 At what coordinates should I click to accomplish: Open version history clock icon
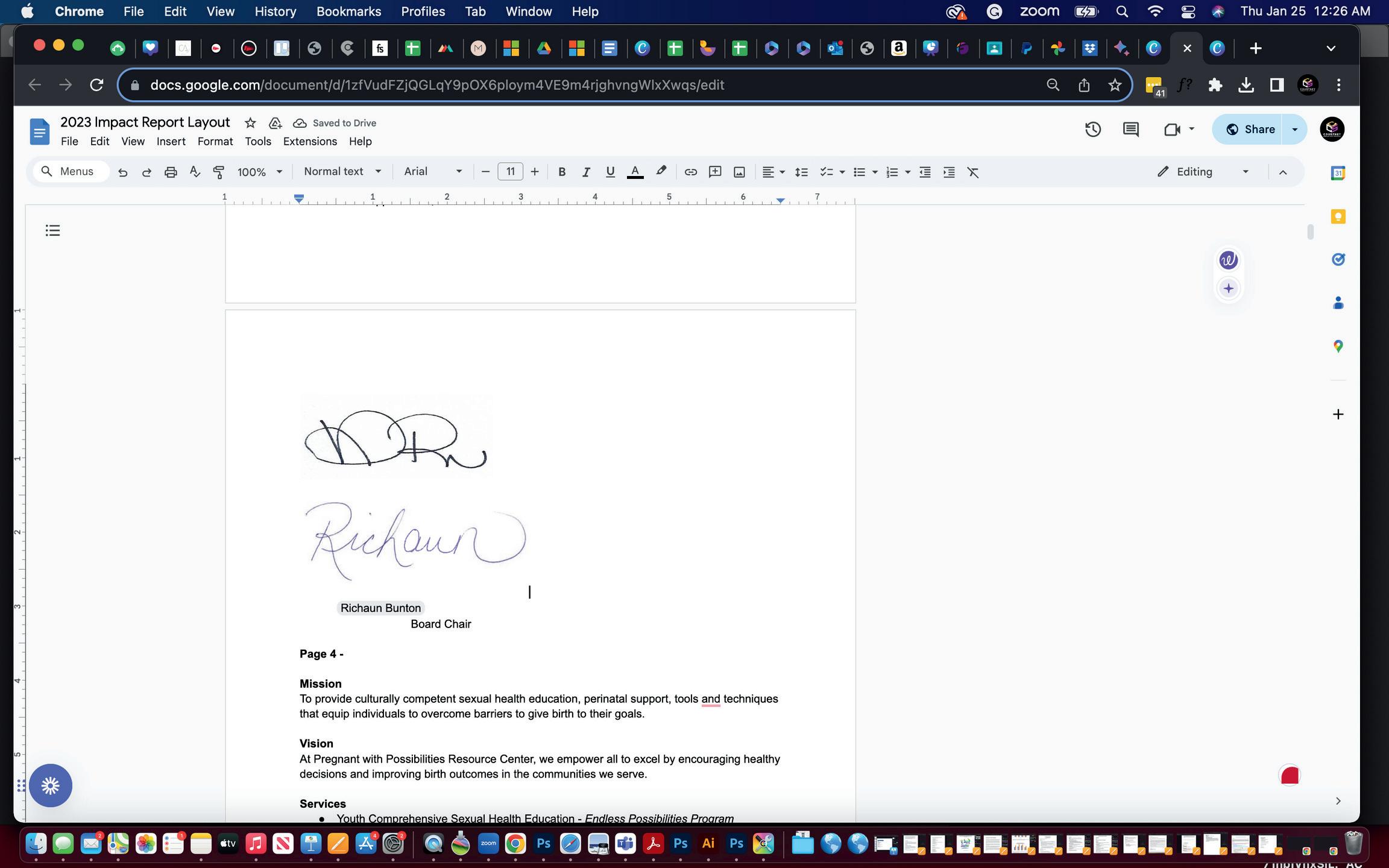click(1092, 129)
